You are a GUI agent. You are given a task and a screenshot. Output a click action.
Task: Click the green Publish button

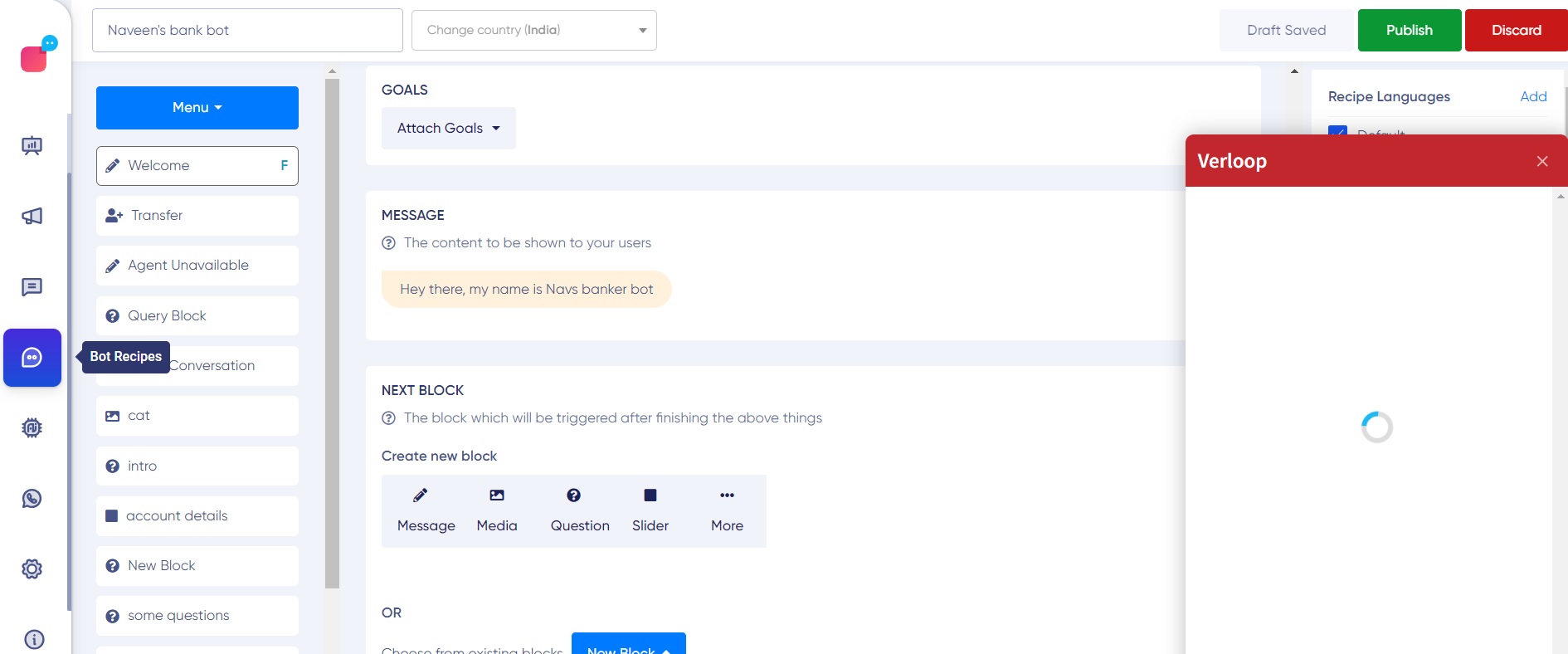click(x=1409, y=31)
